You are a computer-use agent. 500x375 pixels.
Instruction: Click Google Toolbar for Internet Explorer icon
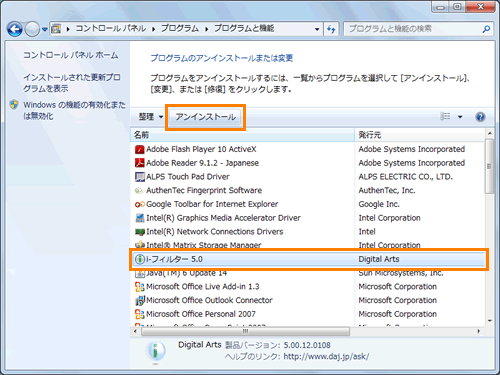140,204
